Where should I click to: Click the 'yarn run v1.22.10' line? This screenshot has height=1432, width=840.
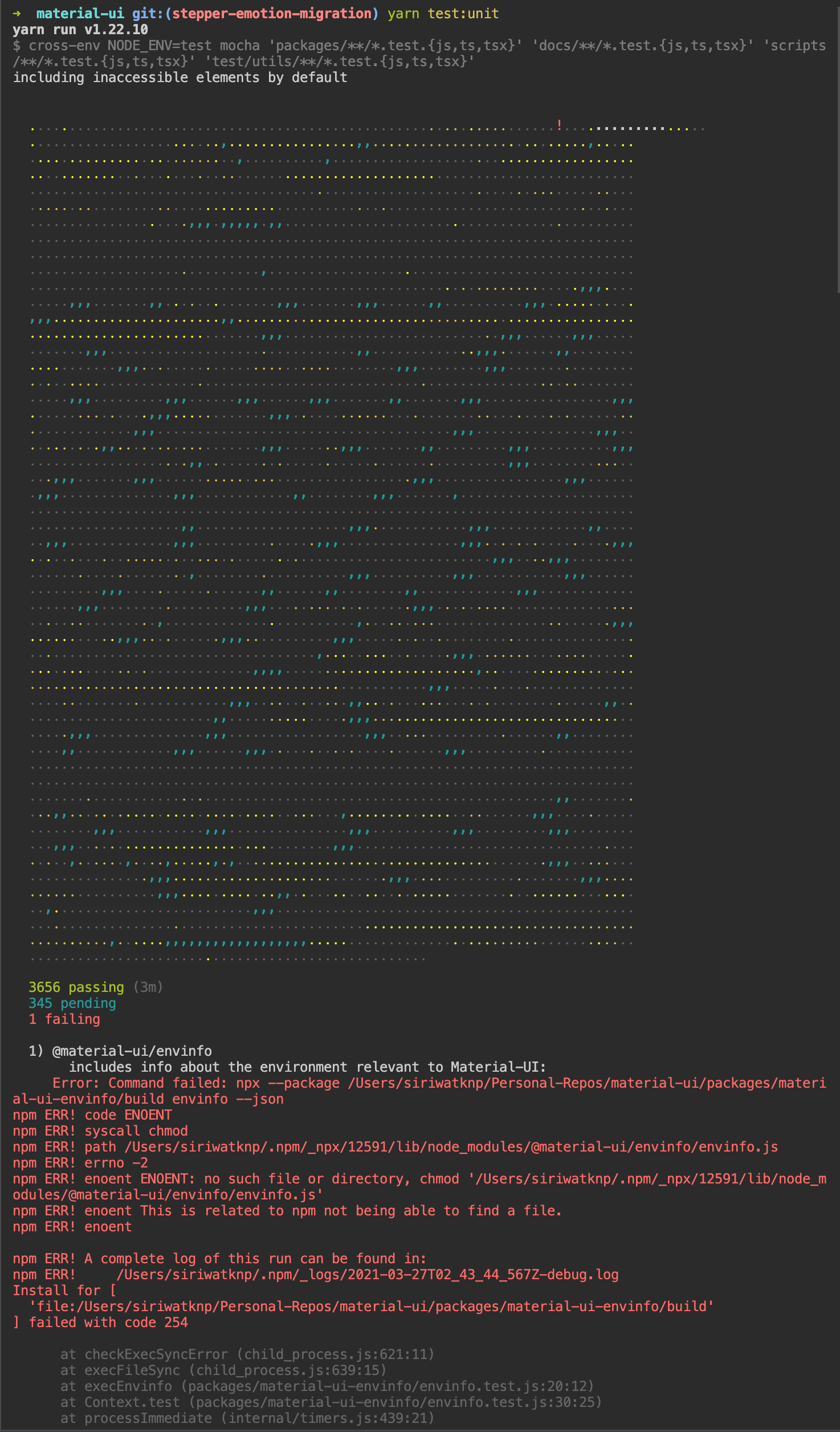tap(80, 30)
